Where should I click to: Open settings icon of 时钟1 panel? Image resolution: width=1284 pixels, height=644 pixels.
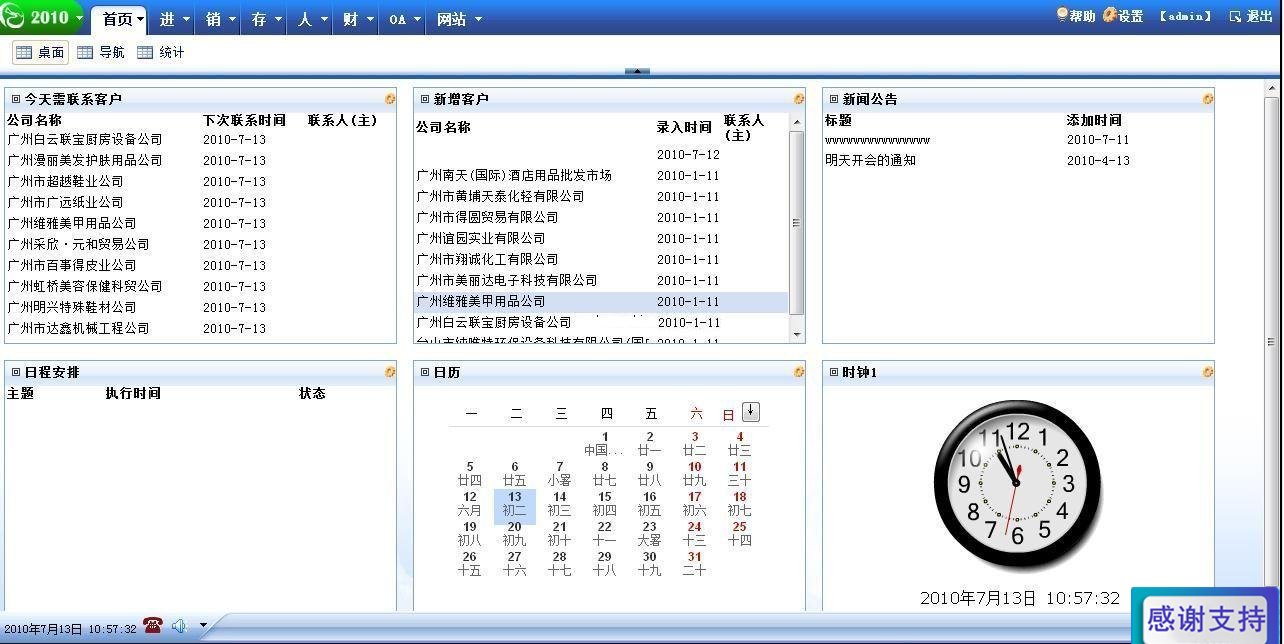pyautogui.click(x=1208, y=372)
